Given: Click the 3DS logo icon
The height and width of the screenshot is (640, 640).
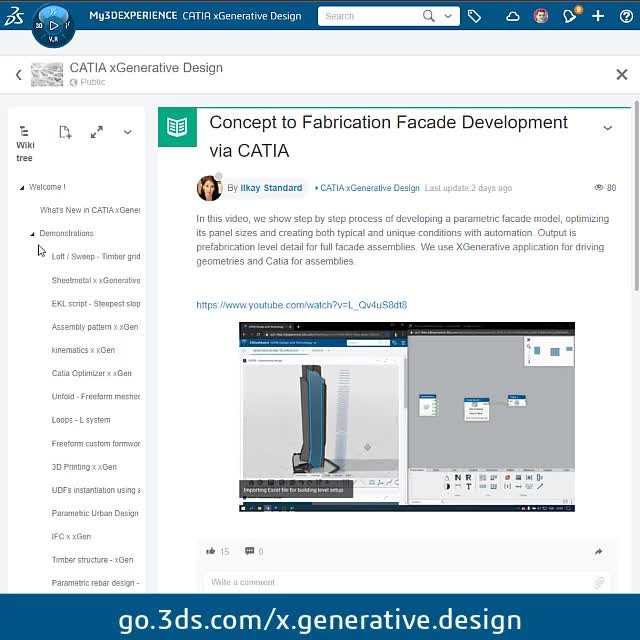Looking at the screenshot, I should pyautogui.click(x=14, y=16).
